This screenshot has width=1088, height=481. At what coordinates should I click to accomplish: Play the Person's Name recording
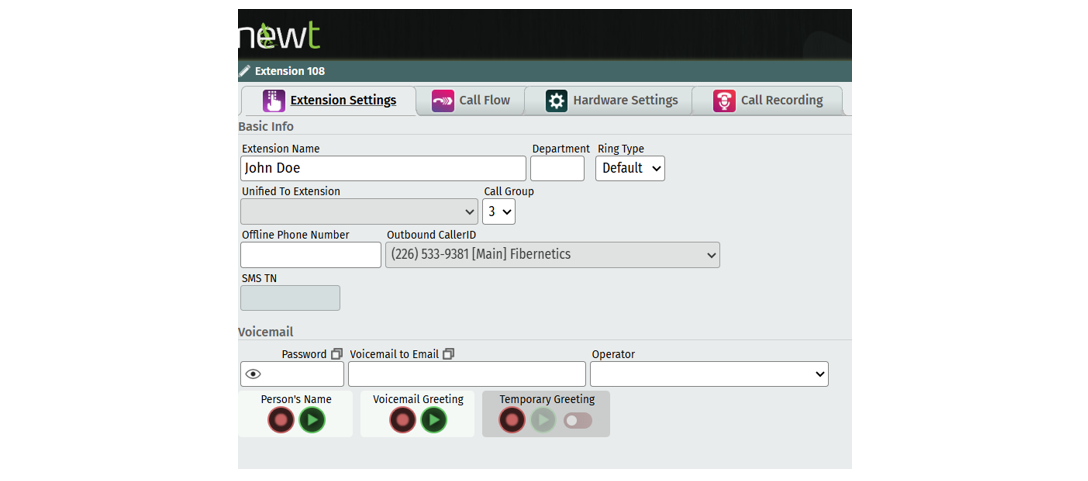(312, 420)
